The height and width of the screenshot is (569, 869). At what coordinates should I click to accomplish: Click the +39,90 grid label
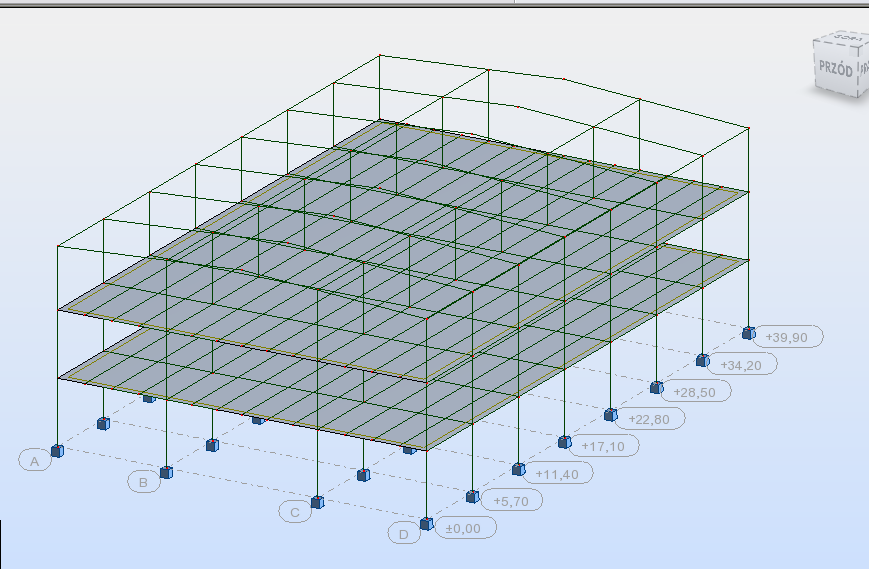click(x=787, y=337)
